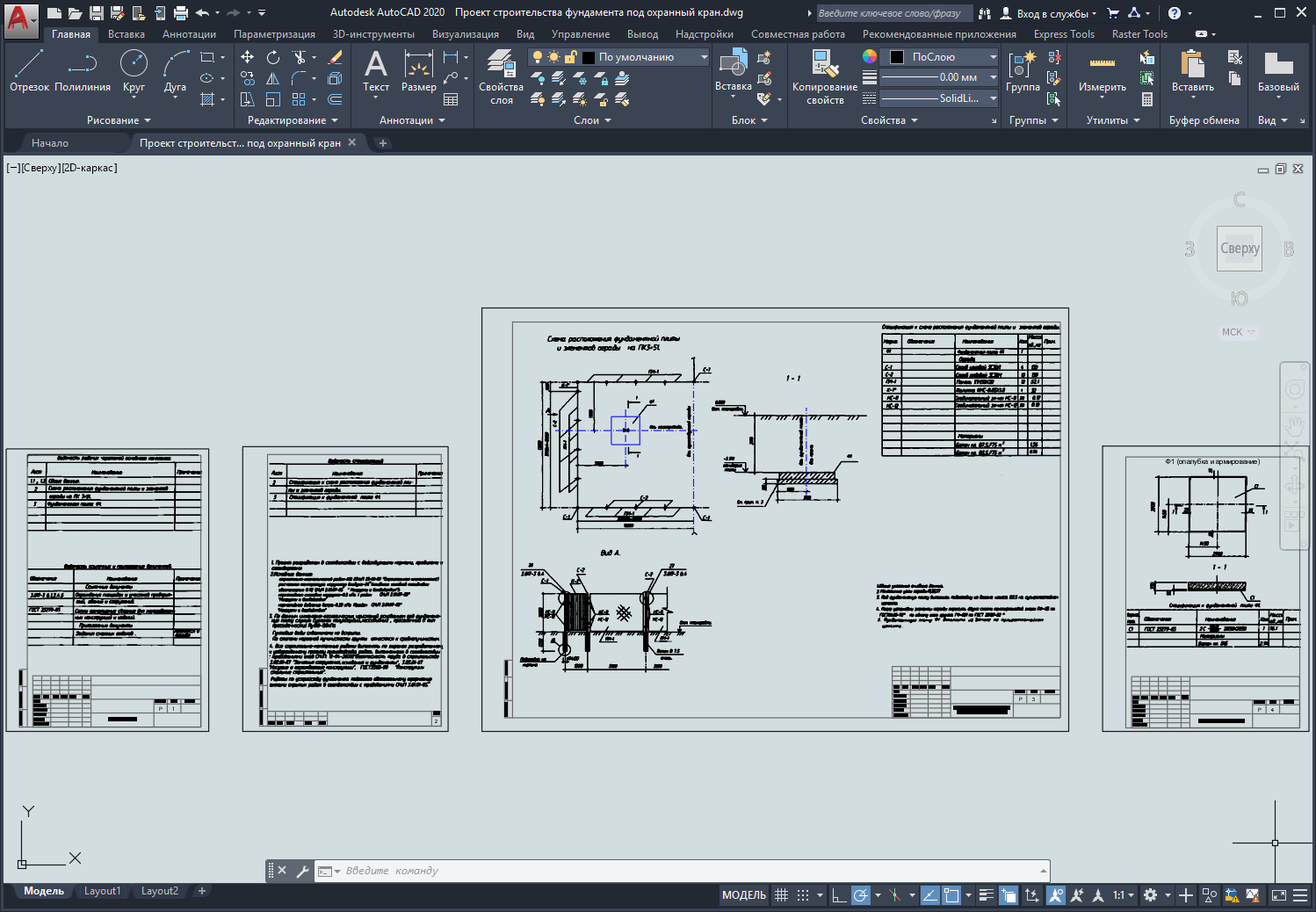Expand the Рисование panel

tap(119, 120)
